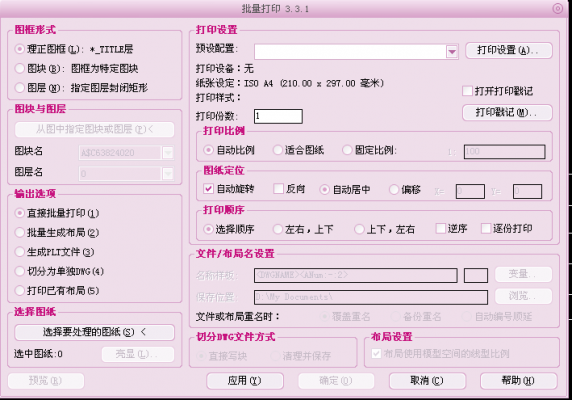
Task: Click the 选中图纸:0 status text
Action: pyautogui.click(x=38, y=354)
